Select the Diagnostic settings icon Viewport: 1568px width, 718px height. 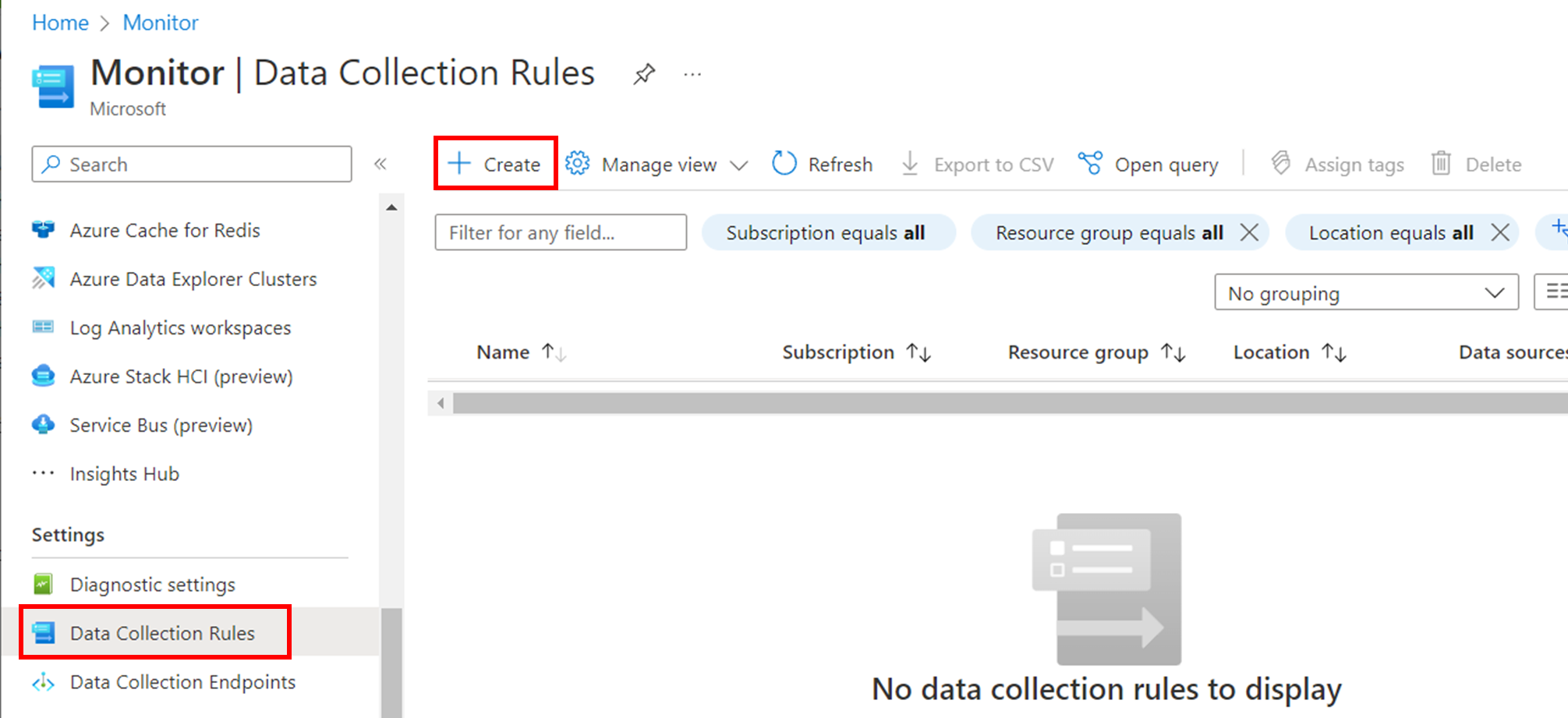(44, 584)
